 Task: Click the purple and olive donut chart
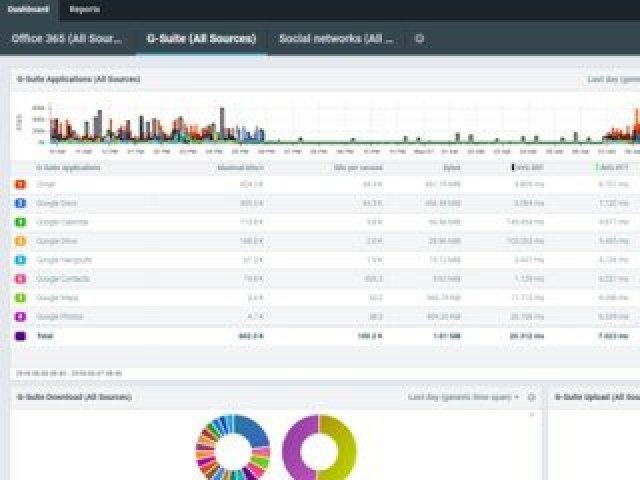(319, 447)
